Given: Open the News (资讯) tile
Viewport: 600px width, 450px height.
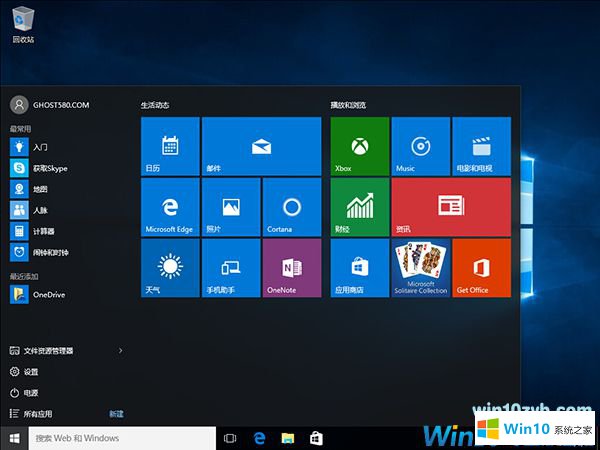Looking at the screenshot, I should click(451, 207).
